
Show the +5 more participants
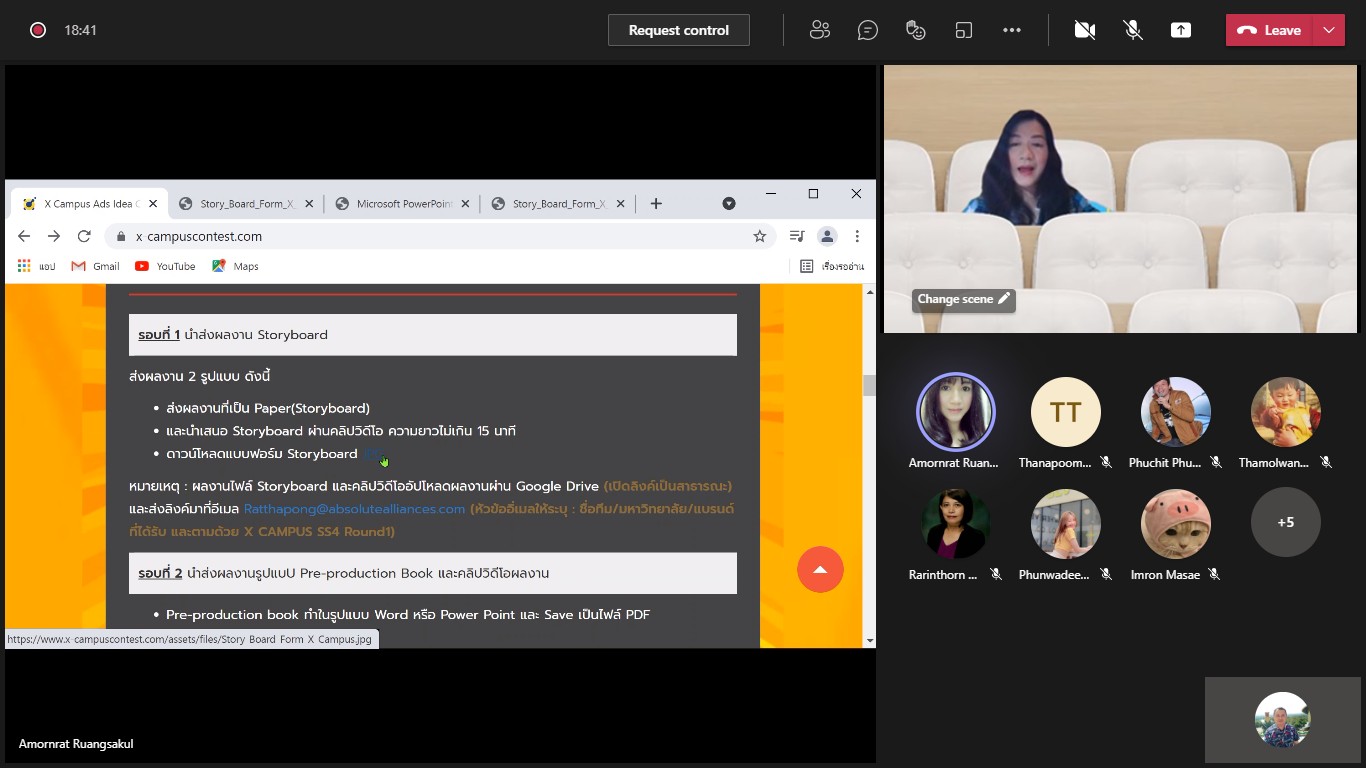1286,522
